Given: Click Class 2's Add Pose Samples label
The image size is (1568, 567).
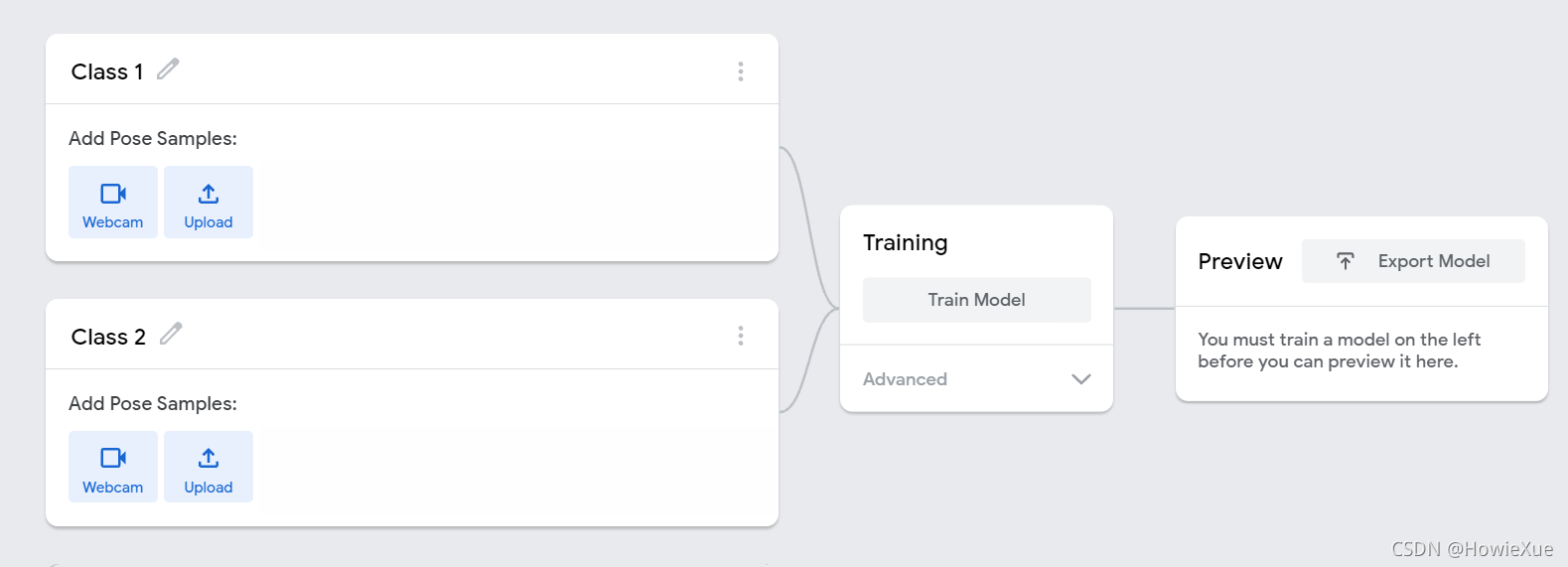Looking at the screenshot, I should click(x=153, y=404).
